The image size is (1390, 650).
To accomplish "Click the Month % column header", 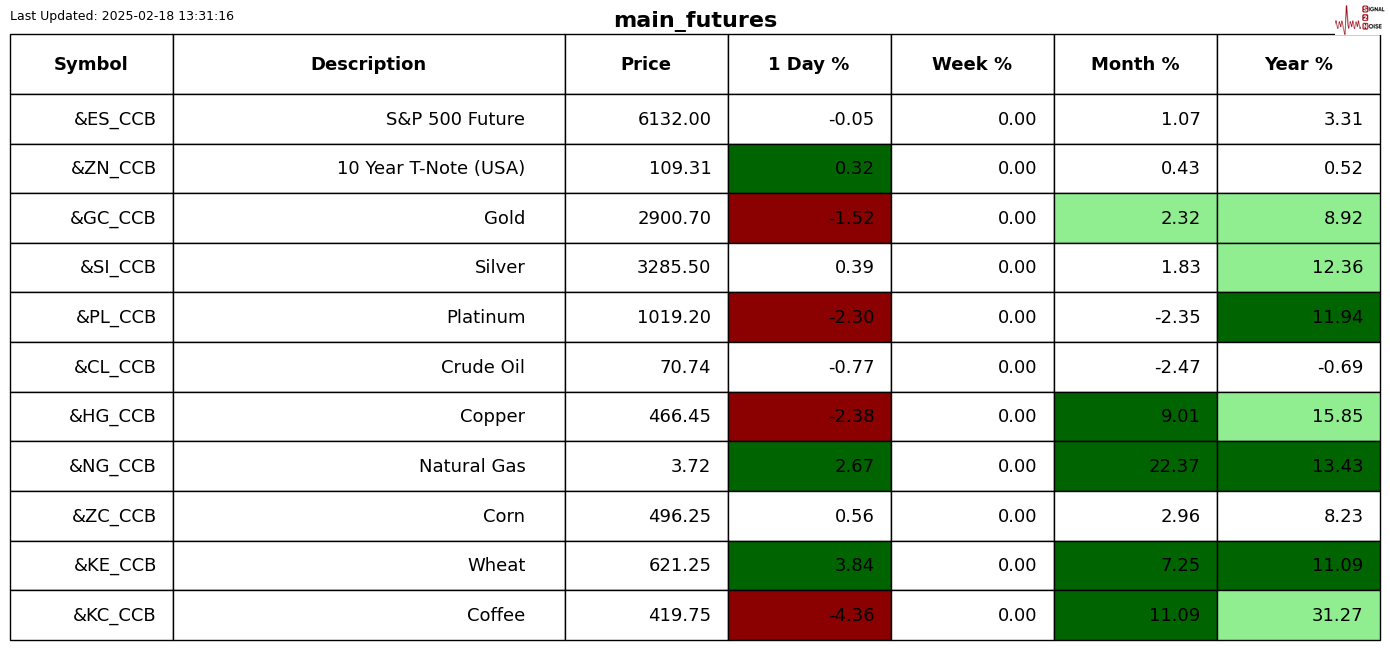I will tap(1135, 65).
